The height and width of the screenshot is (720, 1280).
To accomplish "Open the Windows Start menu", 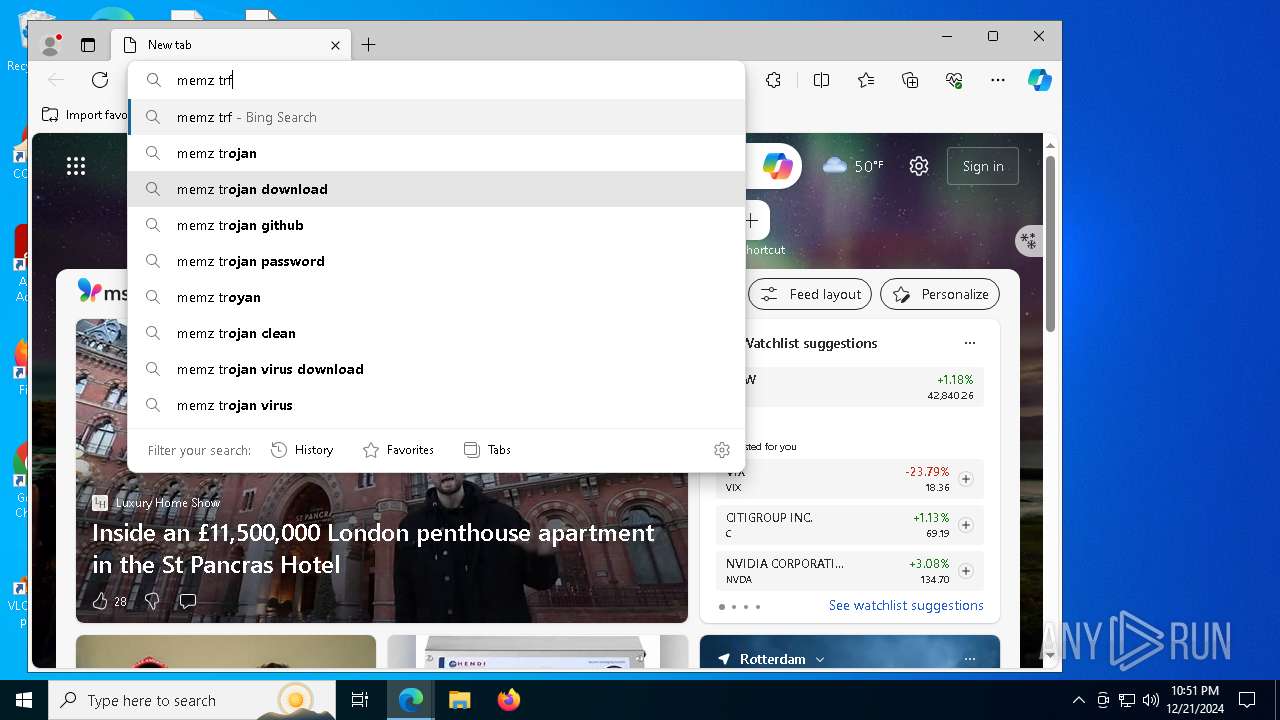I will pos(24,700).
